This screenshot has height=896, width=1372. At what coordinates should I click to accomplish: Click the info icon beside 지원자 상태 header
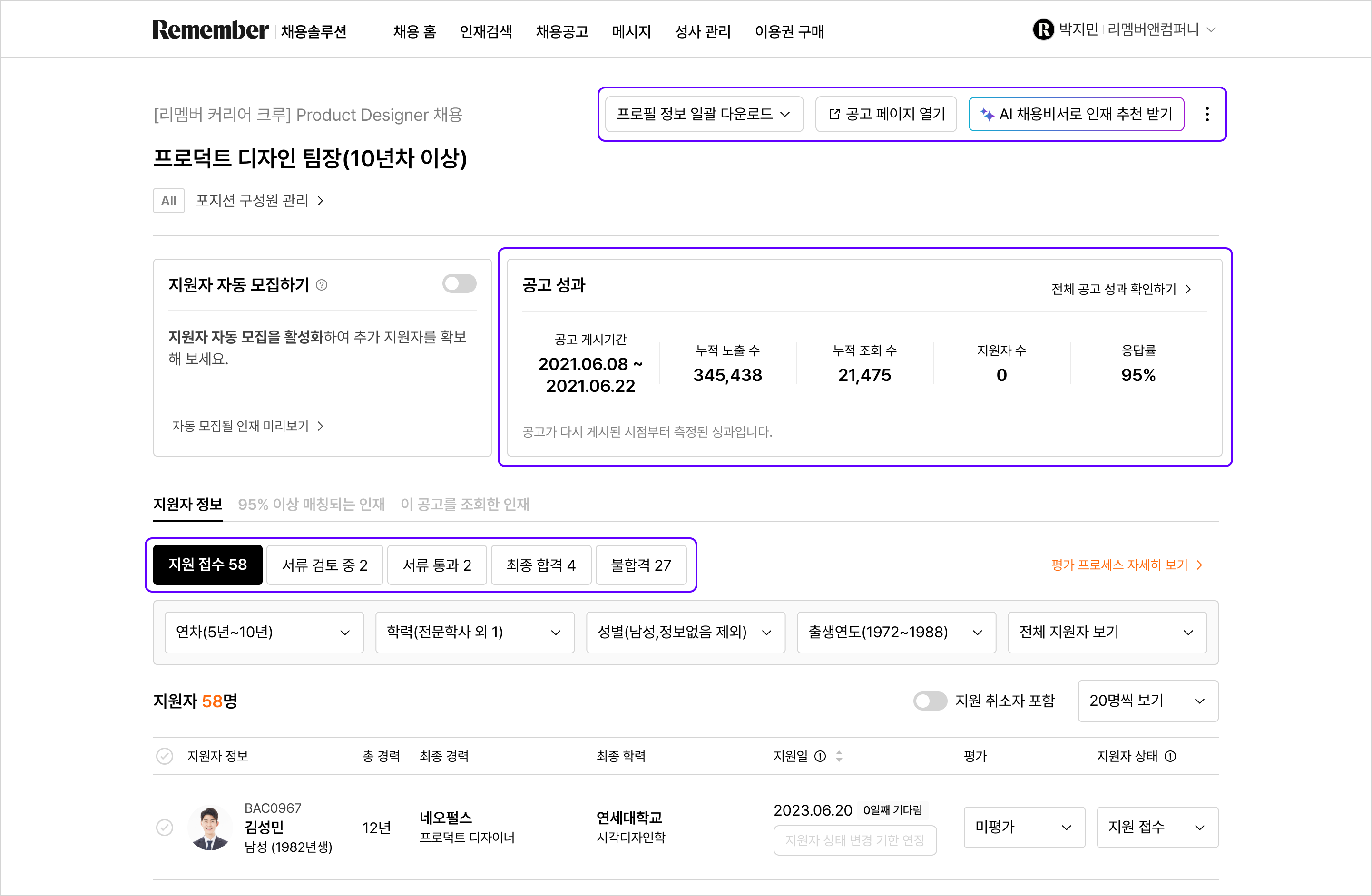click(1171, 756)
